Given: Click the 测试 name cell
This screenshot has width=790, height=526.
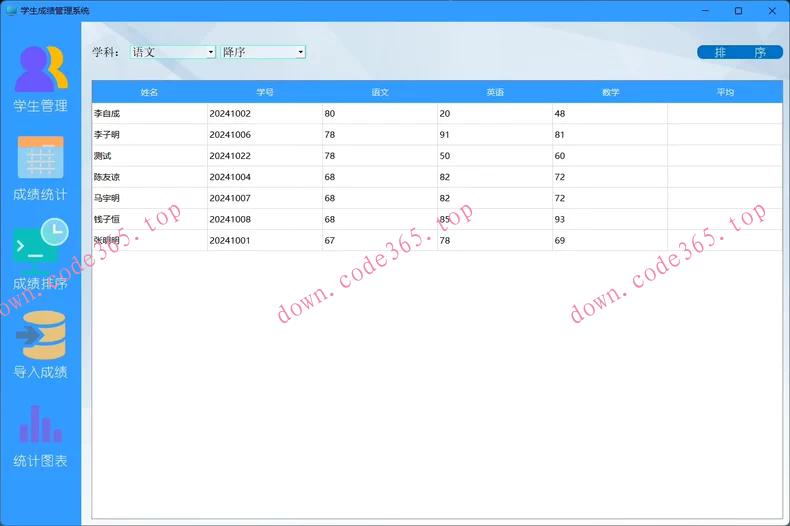Looking at the screenshot, I should (149, 156).
